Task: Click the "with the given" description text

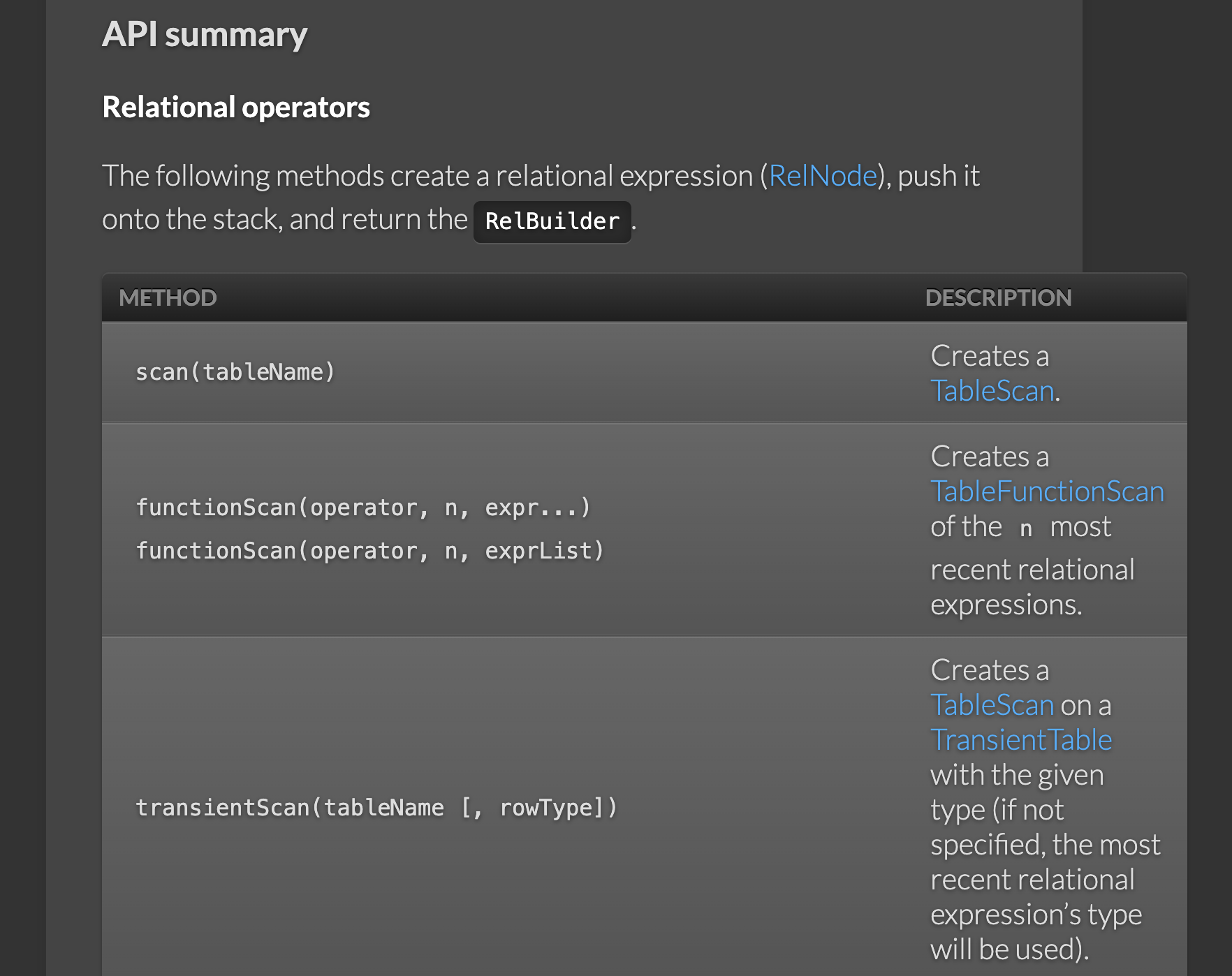Action: (x=1017, y=775)
